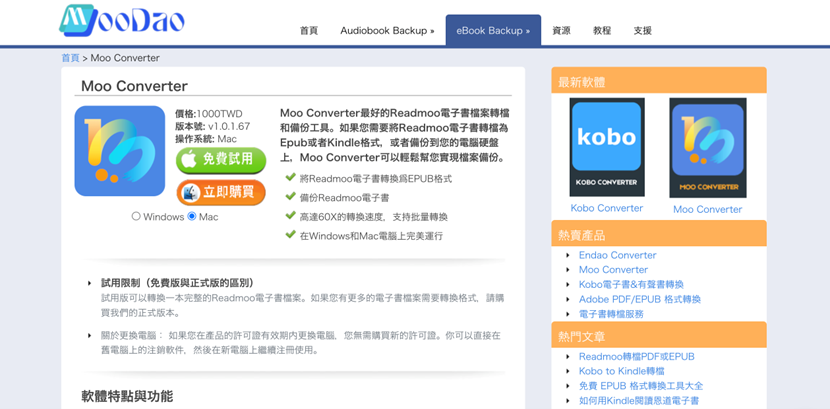The height and width of the screenshot is (409, 830).
Task: Click the 操作系統: Mac text
Action: pos(206,139)
